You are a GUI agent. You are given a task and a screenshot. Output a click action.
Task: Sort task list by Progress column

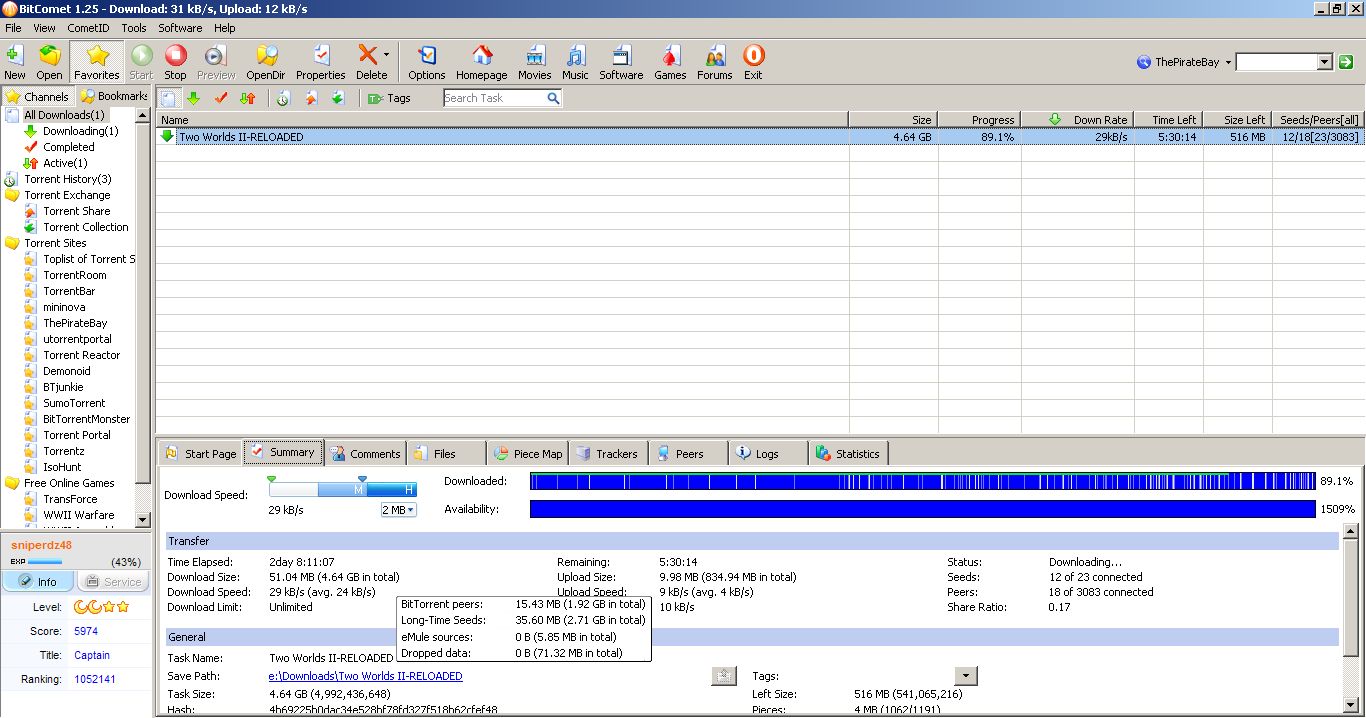click(979, 120)
